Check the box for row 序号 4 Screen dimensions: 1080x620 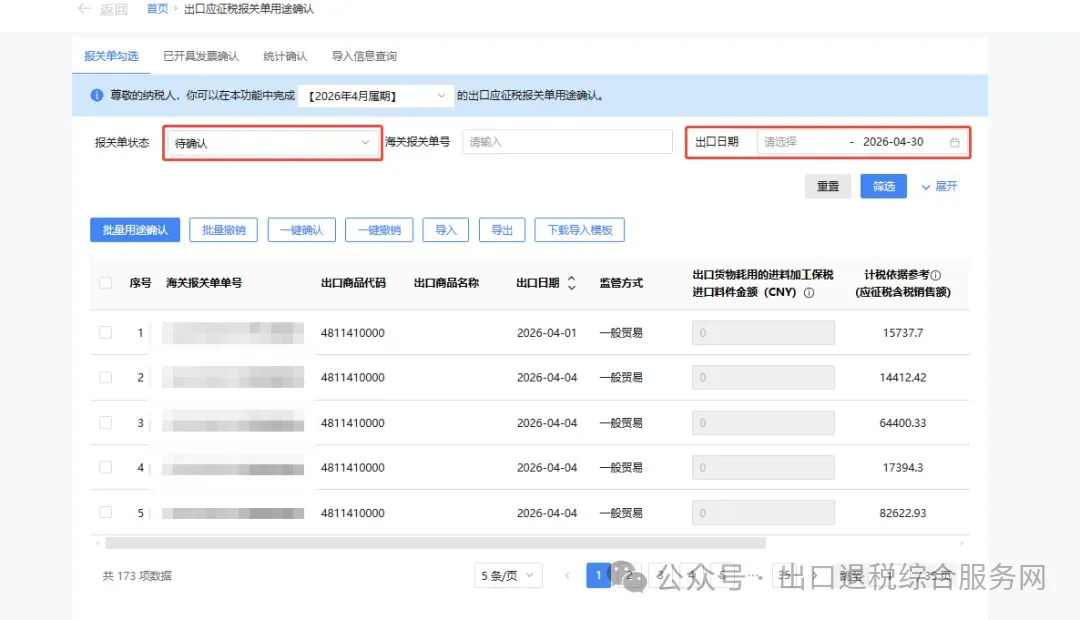tap(105, 467)
